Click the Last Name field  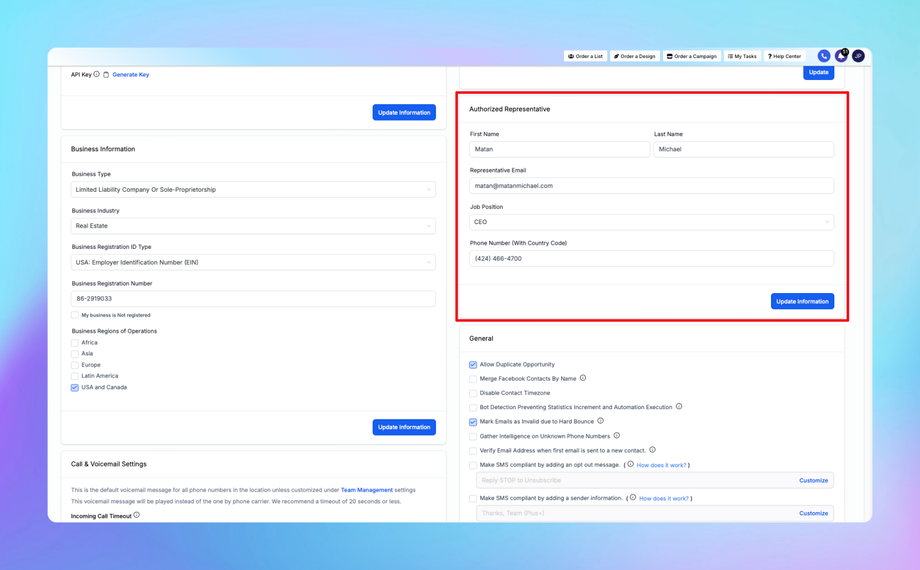tap(743, 149)
